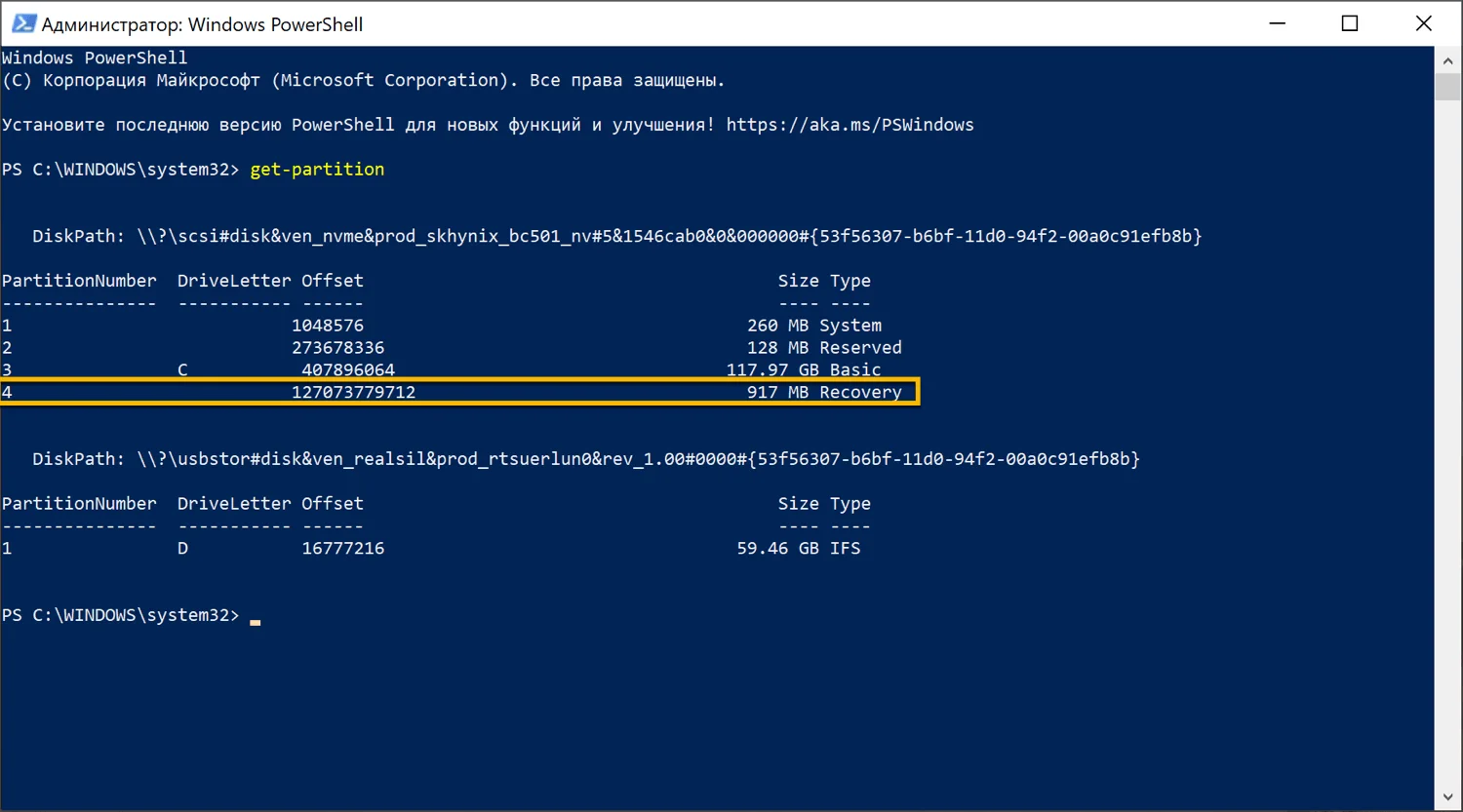Click the typed get-partition command

(x=317, y=170)
